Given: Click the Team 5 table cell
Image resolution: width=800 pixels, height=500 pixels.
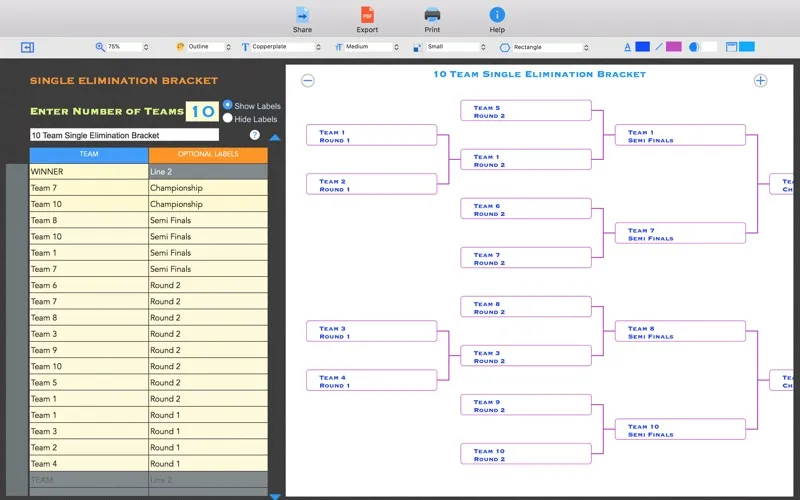Looking at the screenshot, I should [89, 383].
